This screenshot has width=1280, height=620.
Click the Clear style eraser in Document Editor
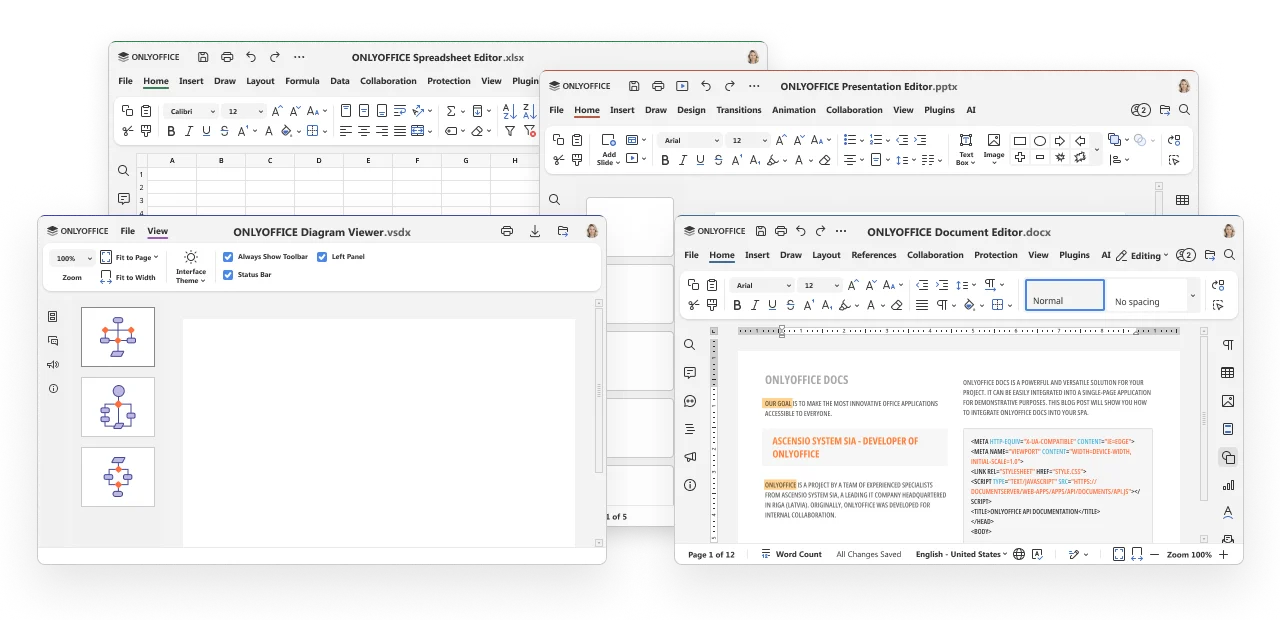897,305
